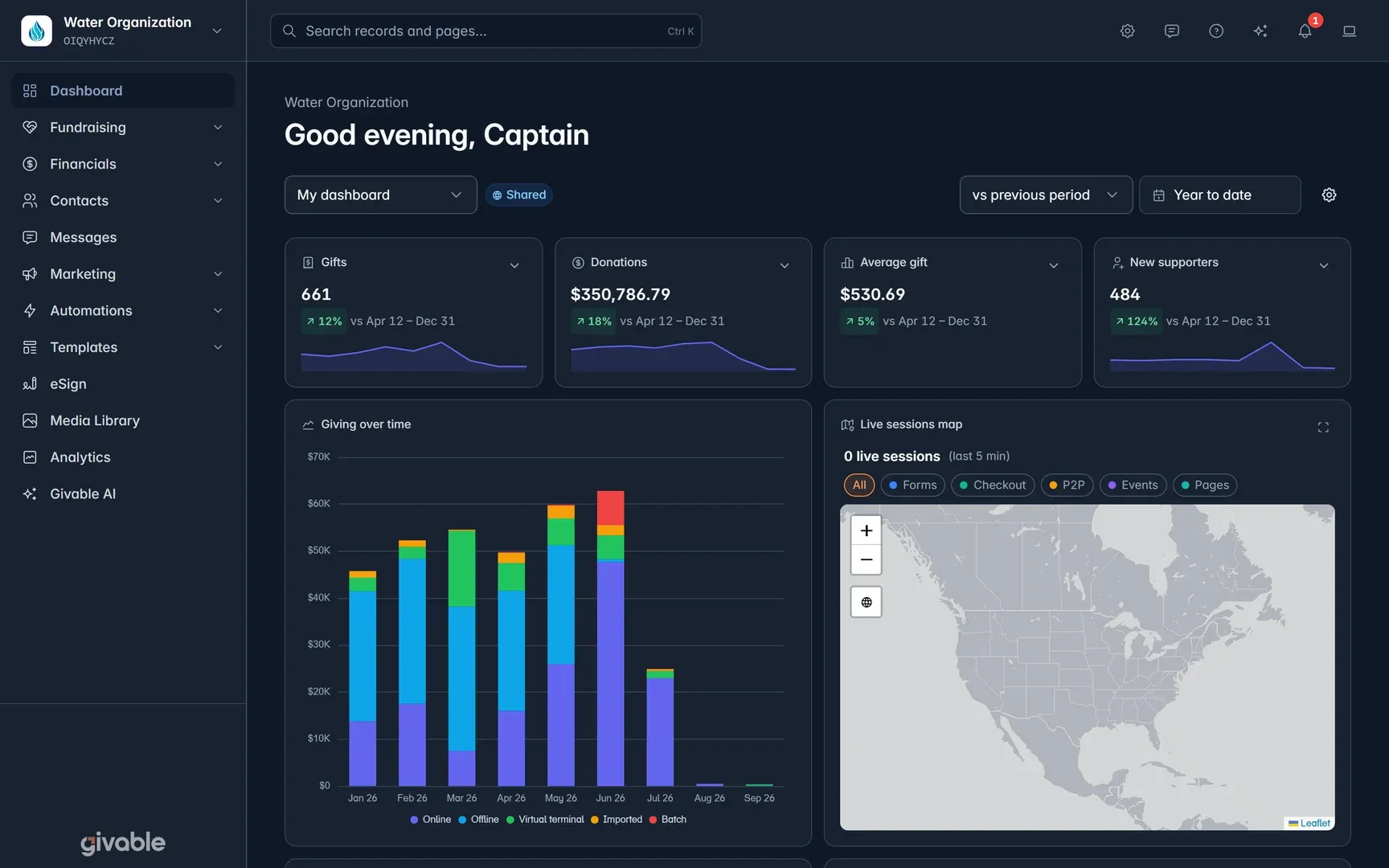Click the Jun 26 bar in Giving chart
1389x868 pixels.
610,638
